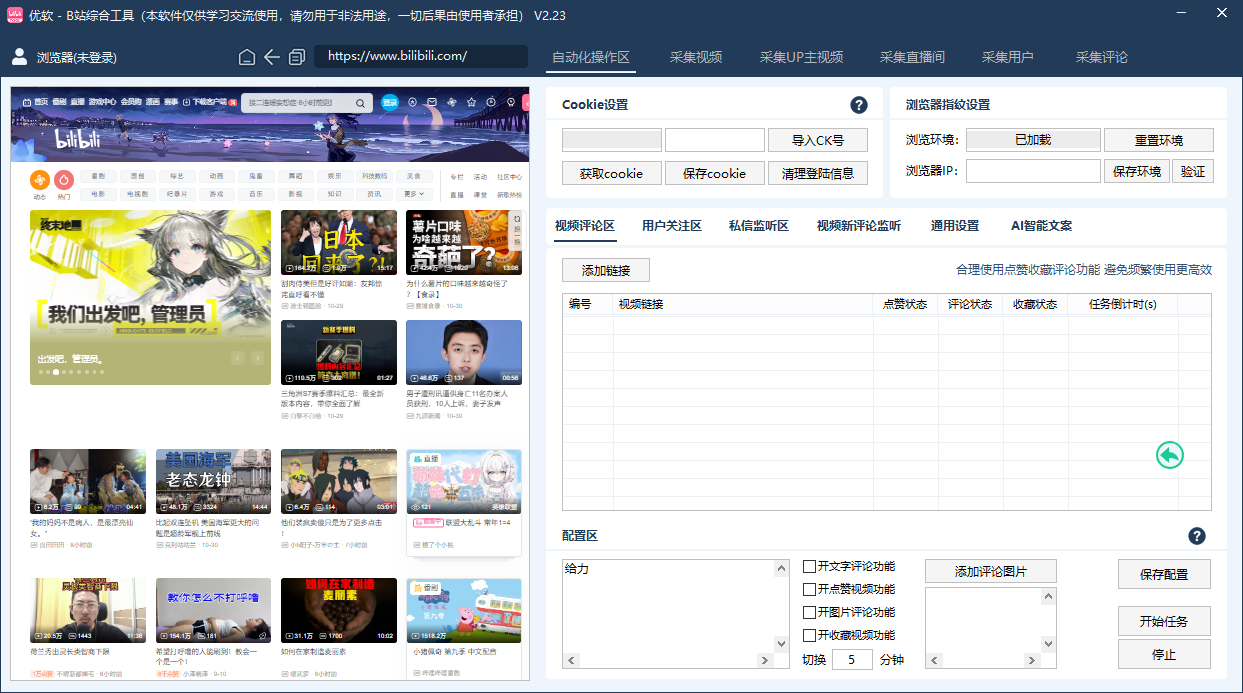Expand the 更多 category dropdown on bilibili
Image resolution: width=1243 pixels, height=693 pixels.
[414, 192]
